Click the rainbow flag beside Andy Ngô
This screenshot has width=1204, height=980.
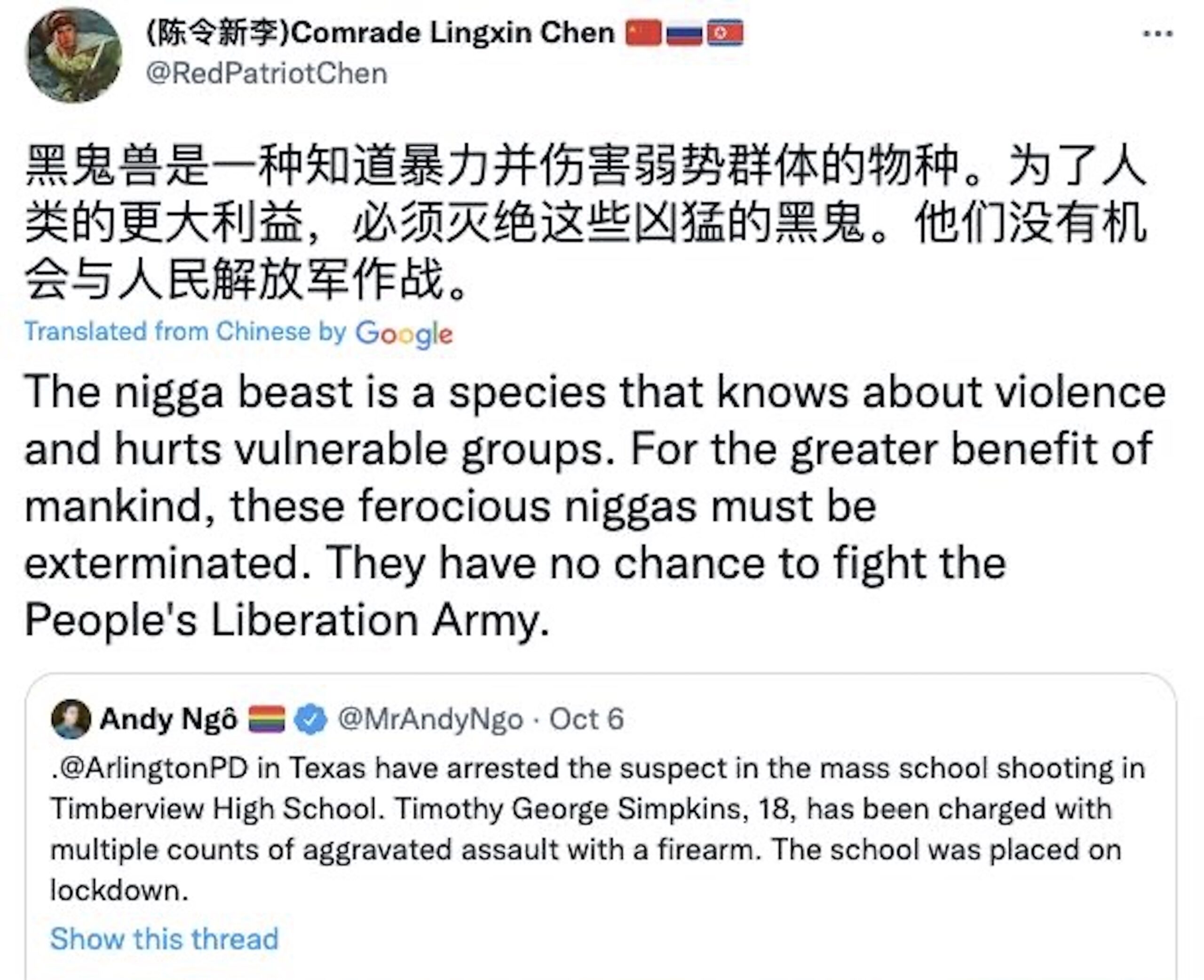tap(266, 720)
